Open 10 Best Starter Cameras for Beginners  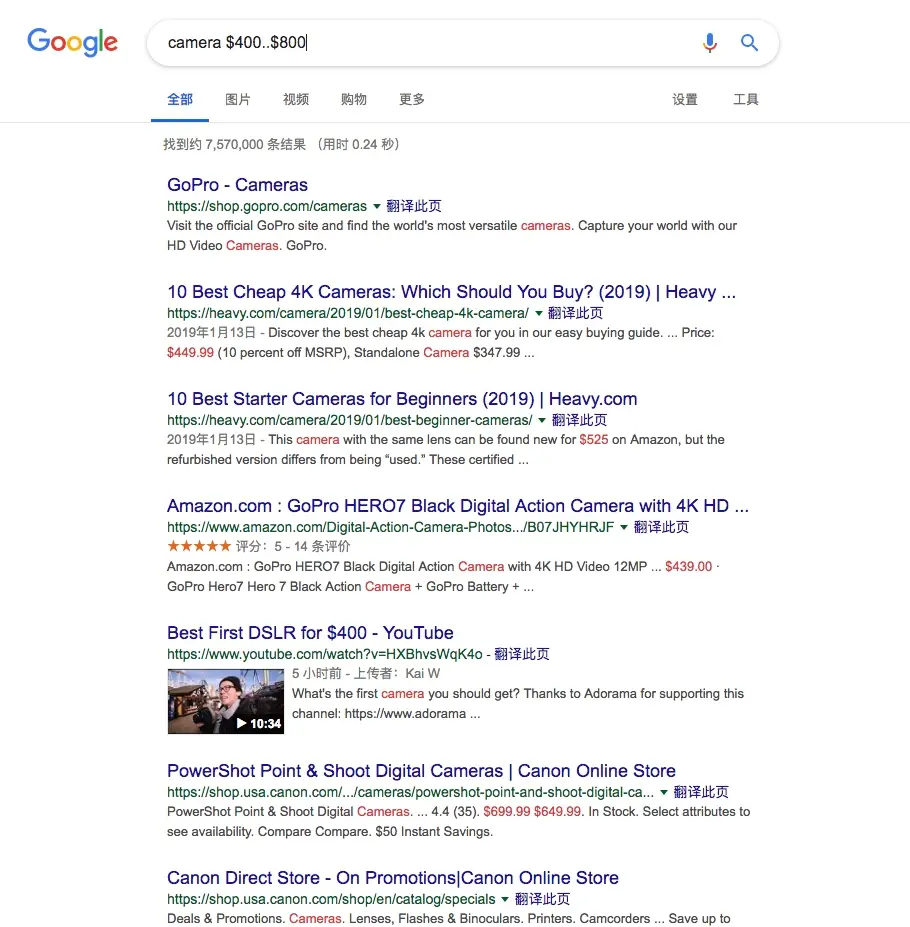[x=402, y=398]
